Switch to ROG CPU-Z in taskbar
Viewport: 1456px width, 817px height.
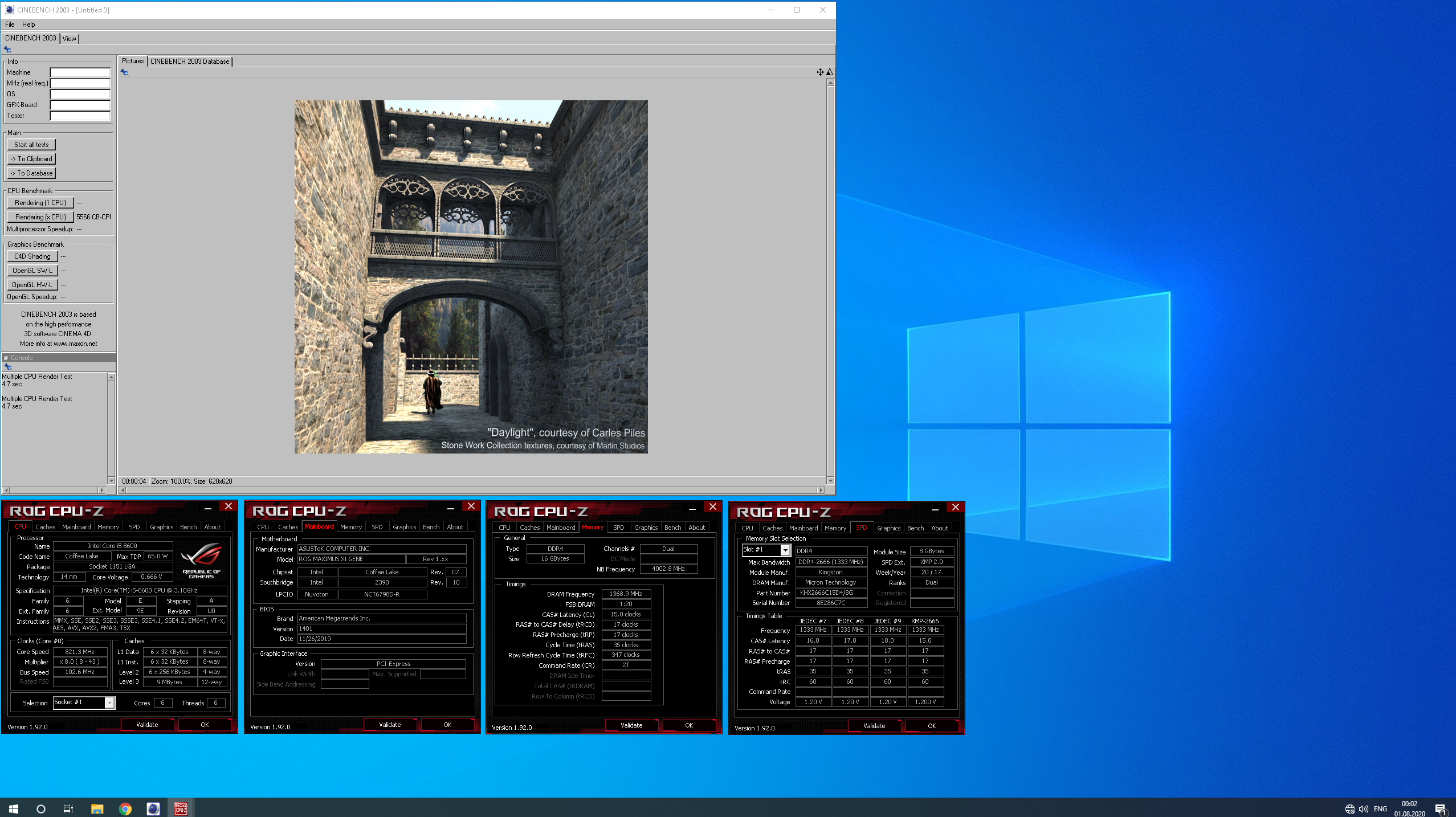point(181,808)
